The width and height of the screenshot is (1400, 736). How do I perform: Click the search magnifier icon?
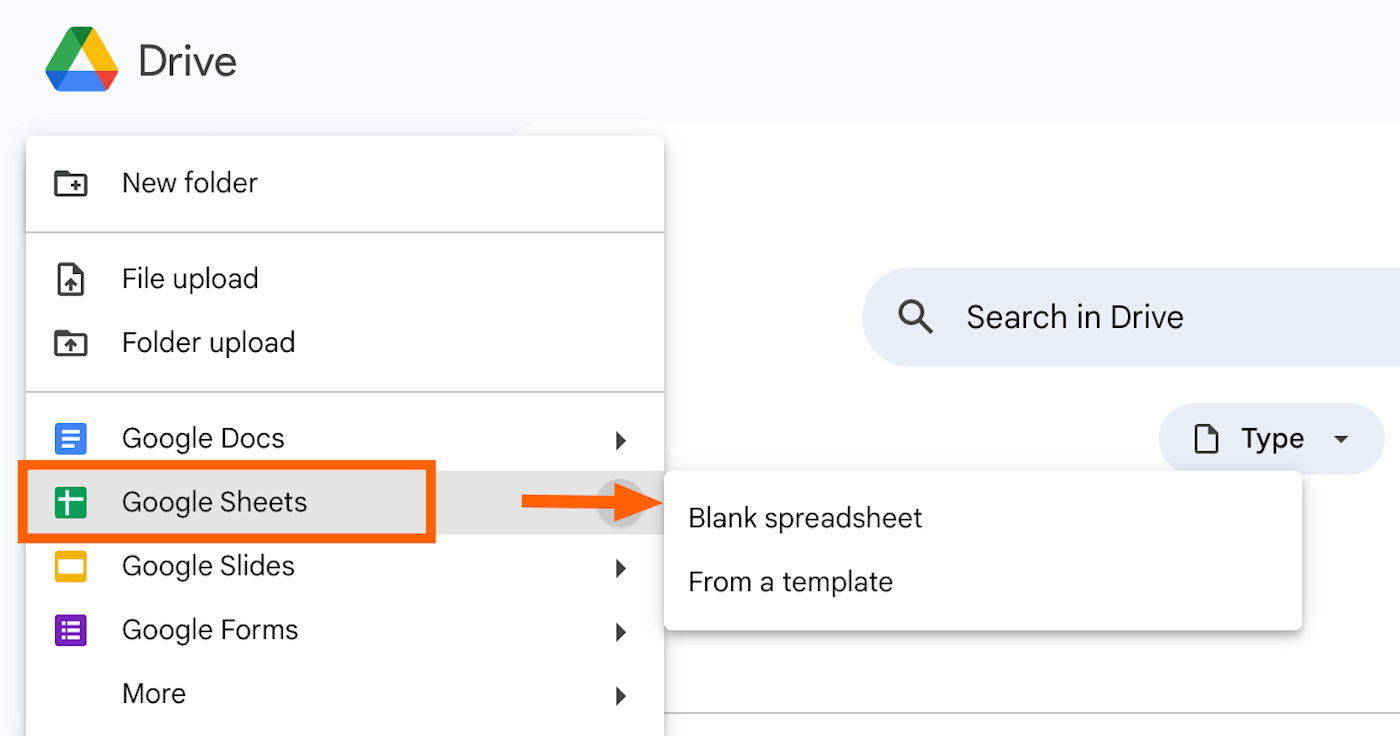point(915,317)
